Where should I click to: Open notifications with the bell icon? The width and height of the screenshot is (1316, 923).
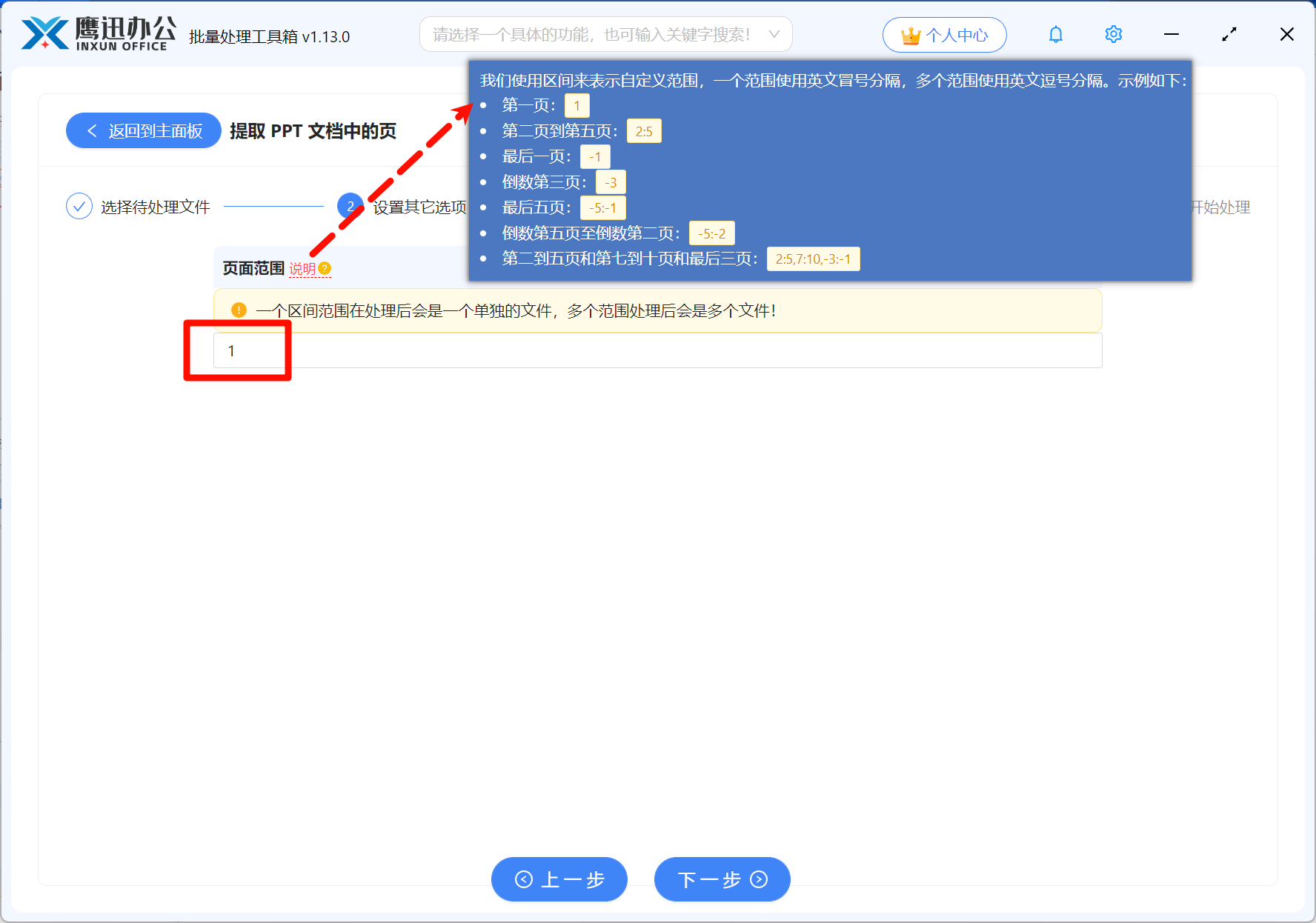point(1055,34)
